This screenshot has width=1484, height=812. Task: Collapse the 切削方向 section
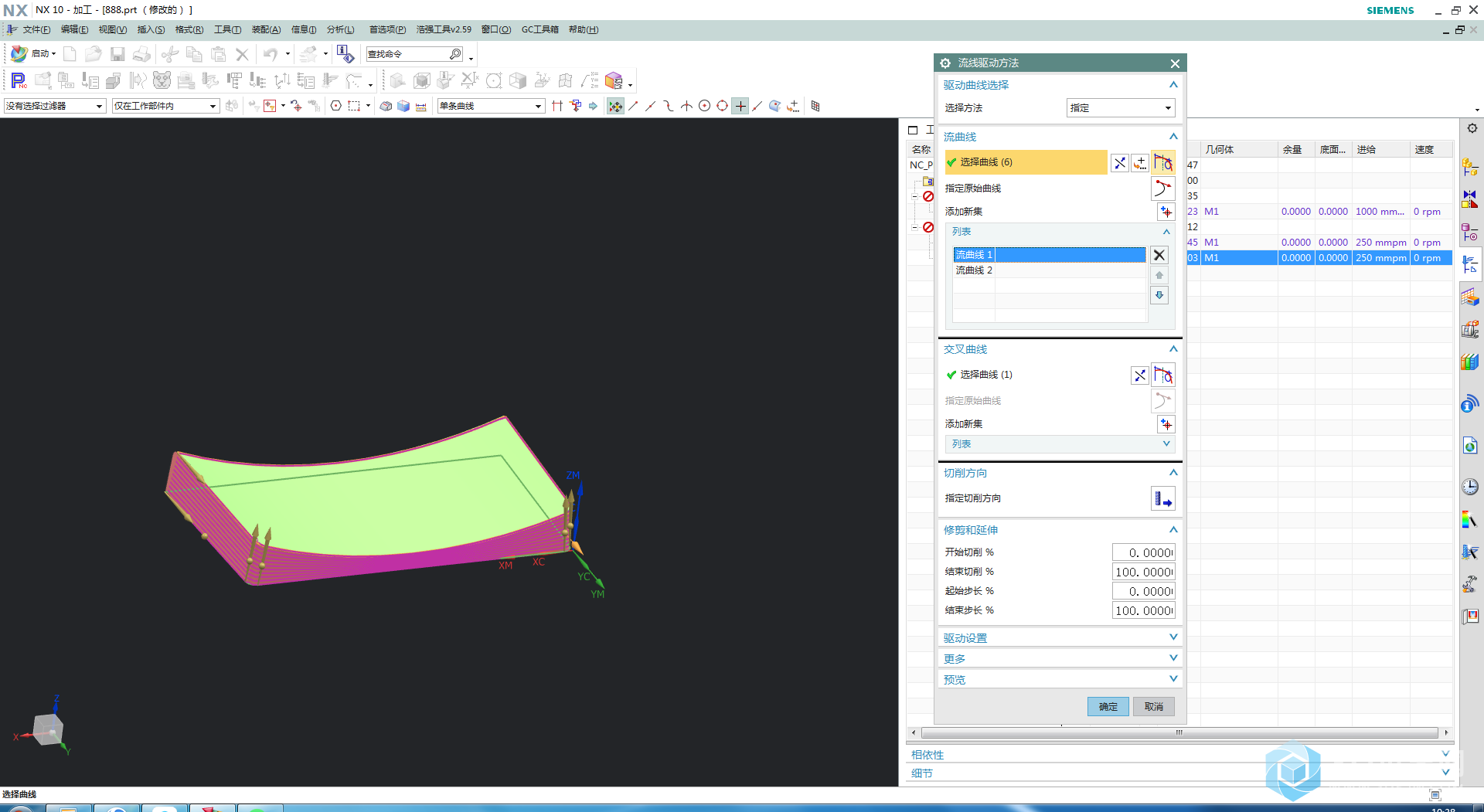pos(1173,473)
